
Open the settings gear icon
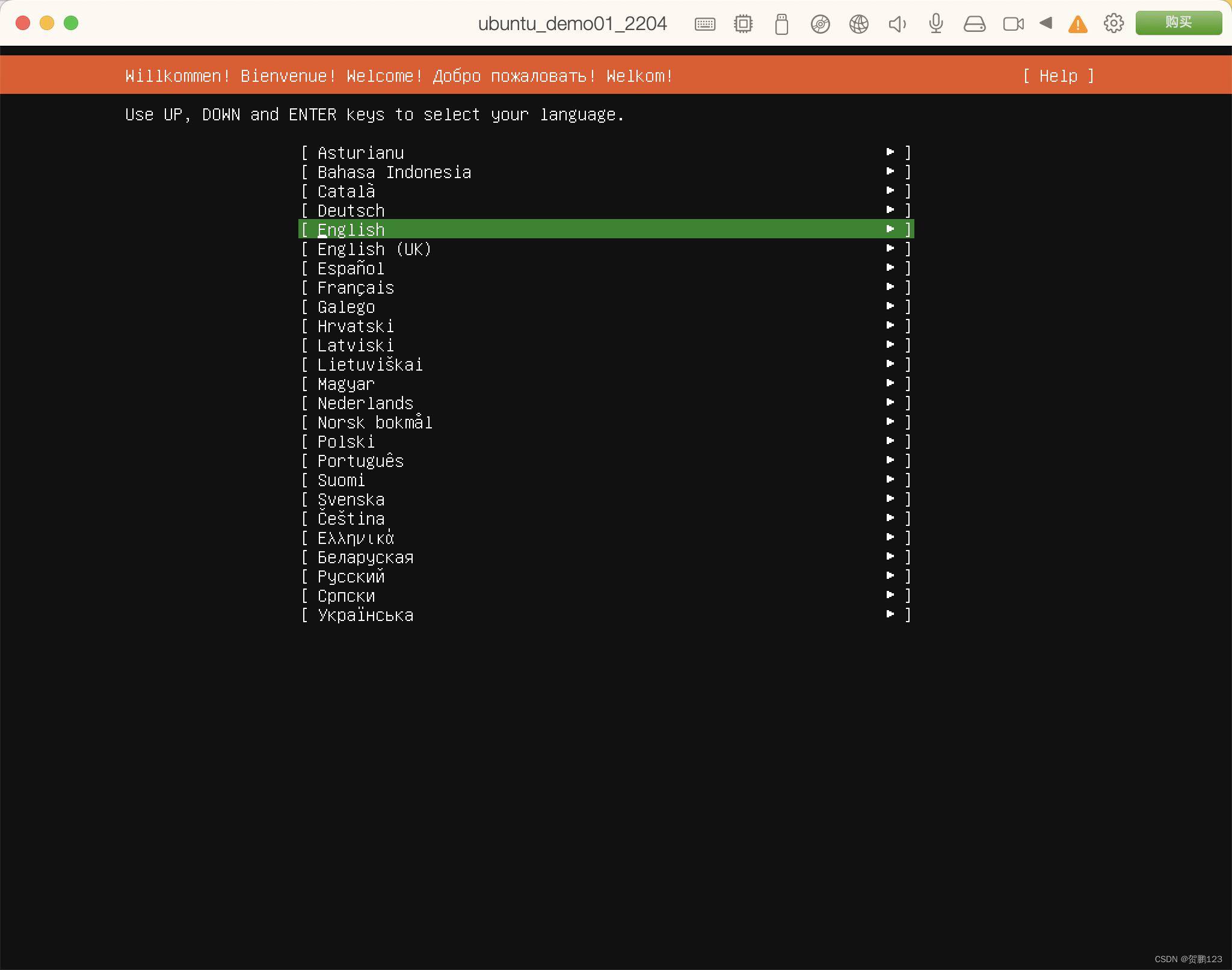[x=1113, y=23]
